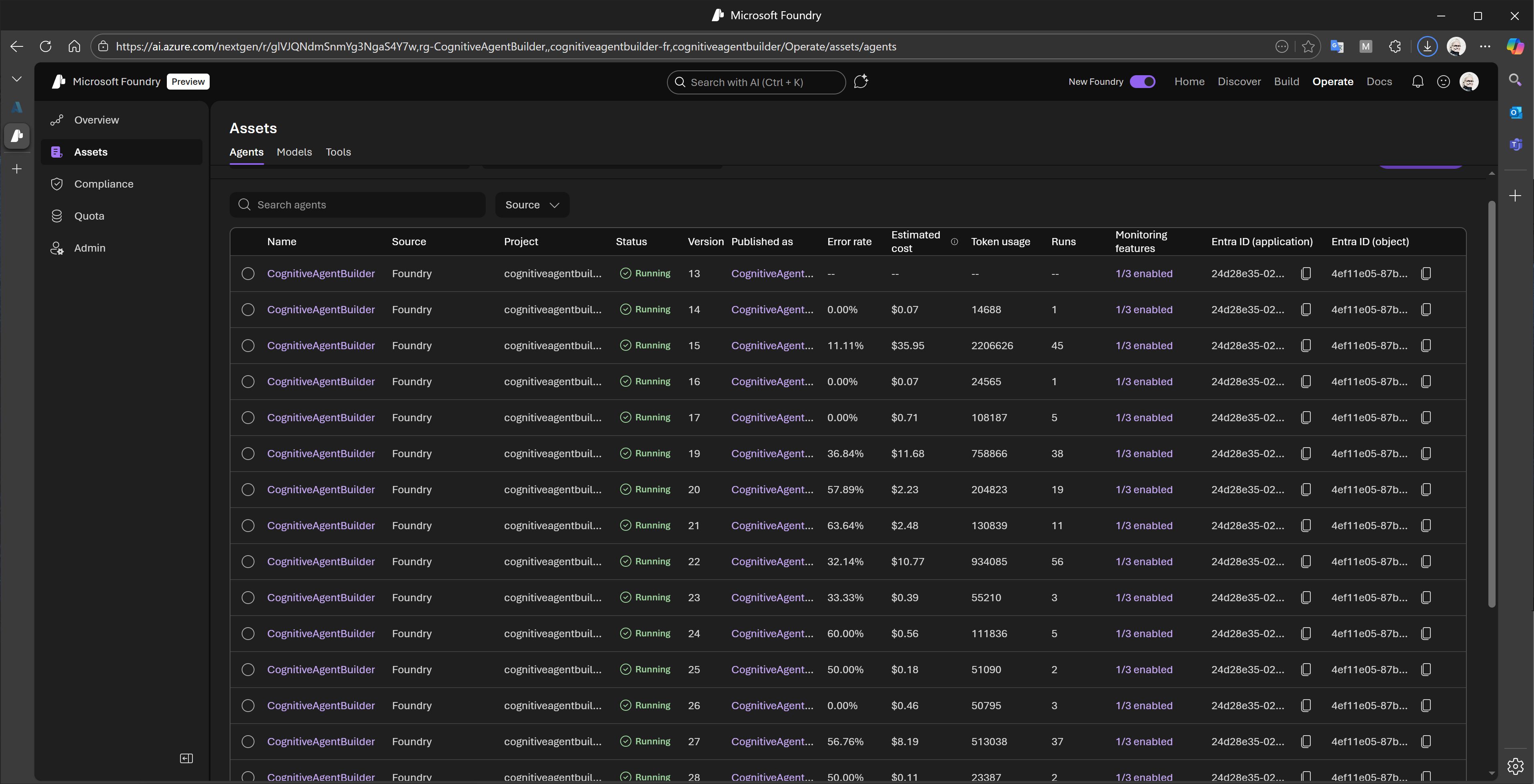Image resolution: width=1534 pixels, height=784 pixels.
Task: Switch to the Models tab
Action: [294, 152]
